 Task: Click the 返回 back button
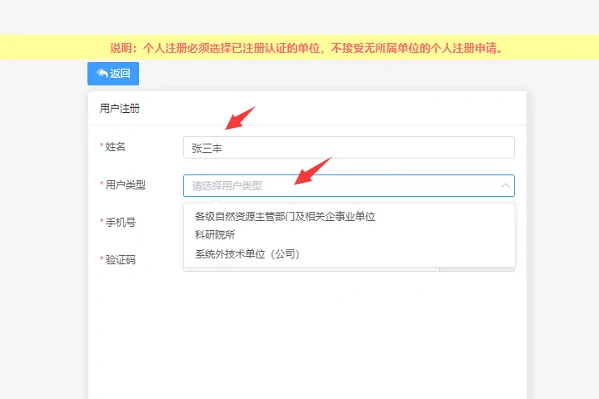(113, 73)
